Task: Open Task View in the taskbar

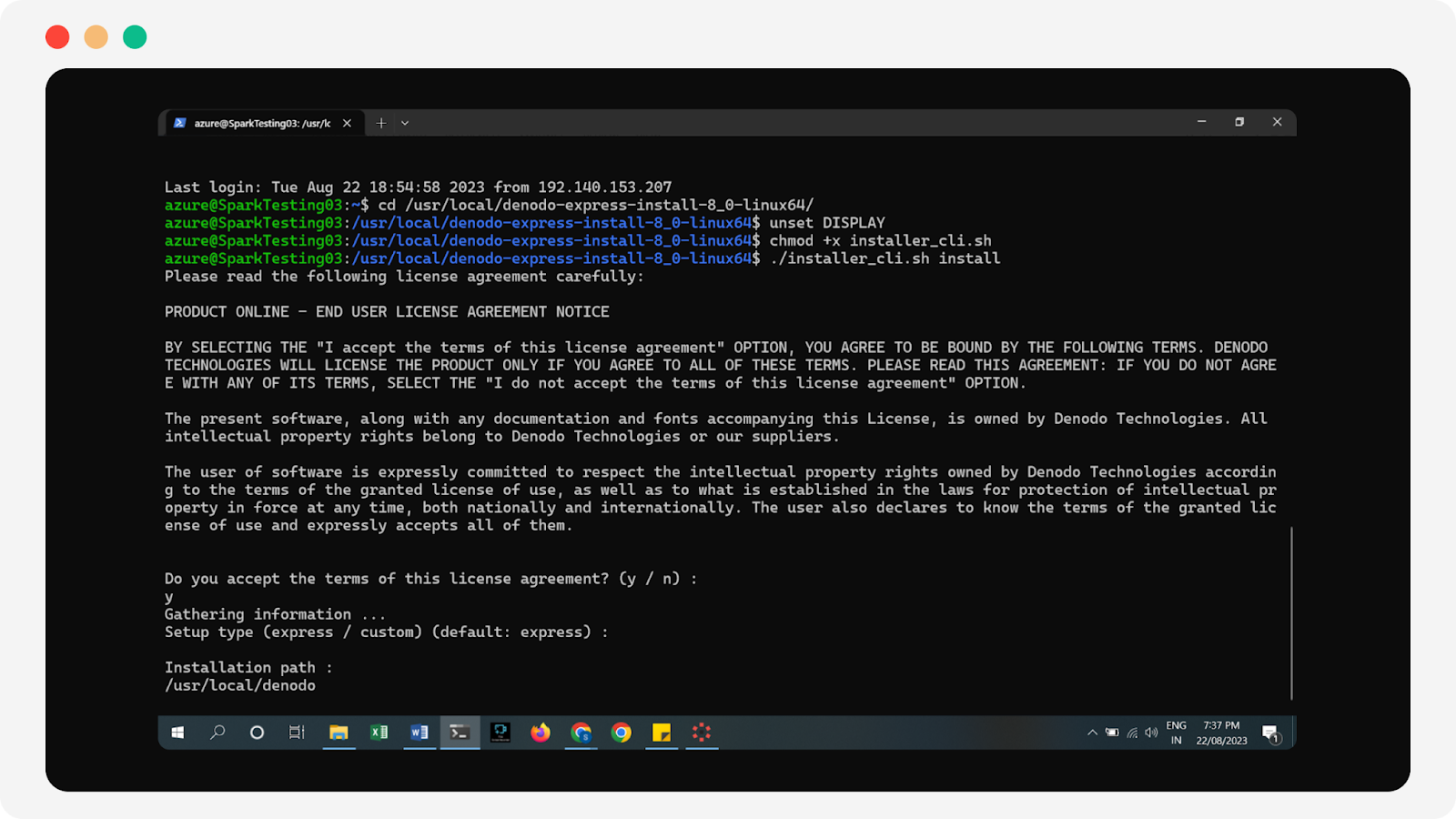Action: (x=297, y=733)
